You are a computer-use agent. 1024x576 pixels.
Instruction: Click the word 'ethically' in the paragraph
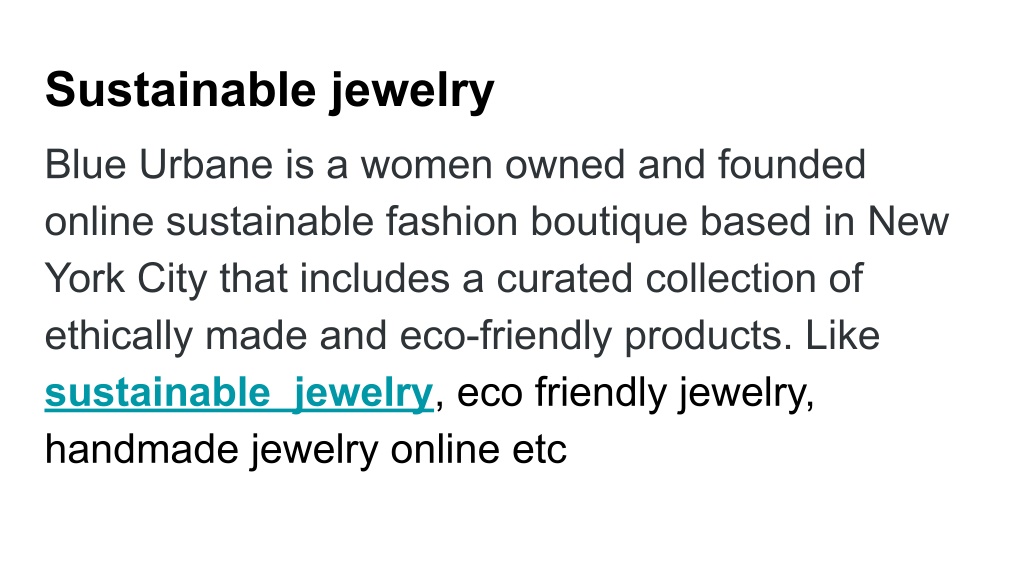pyautogui.click(x=118, y=336)
